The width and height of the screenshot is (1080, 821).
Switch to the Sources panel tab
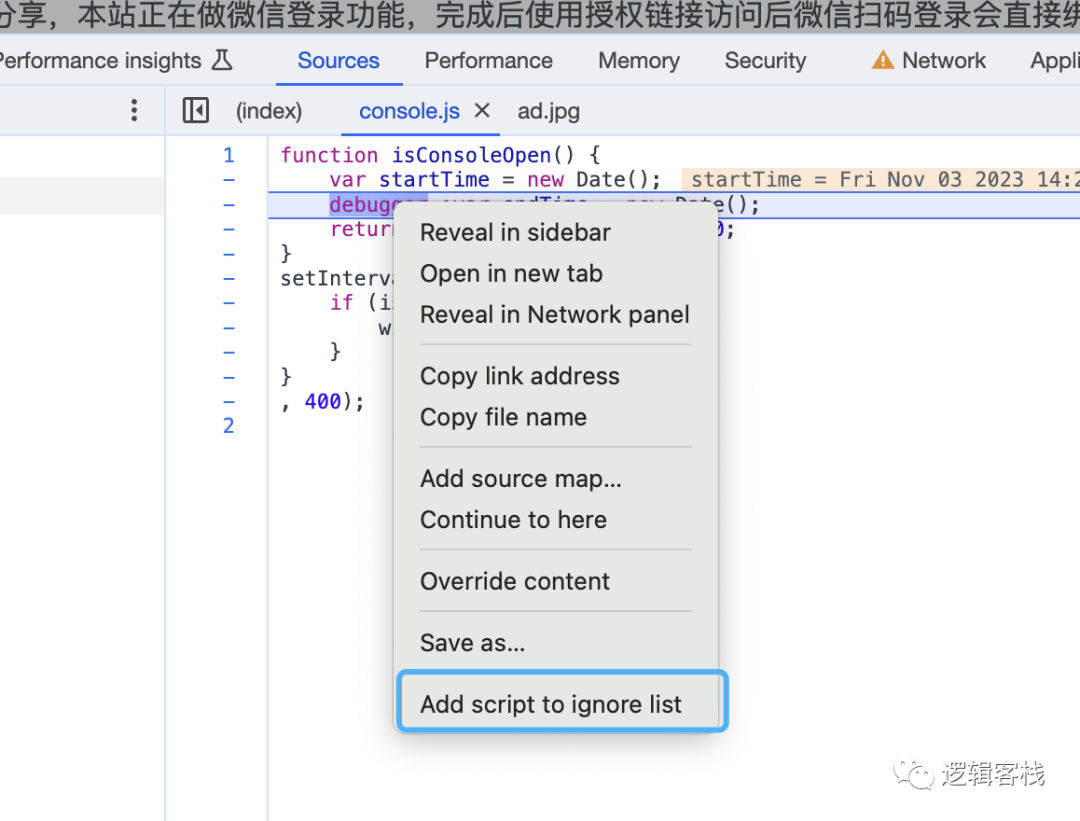coord(338,61)
